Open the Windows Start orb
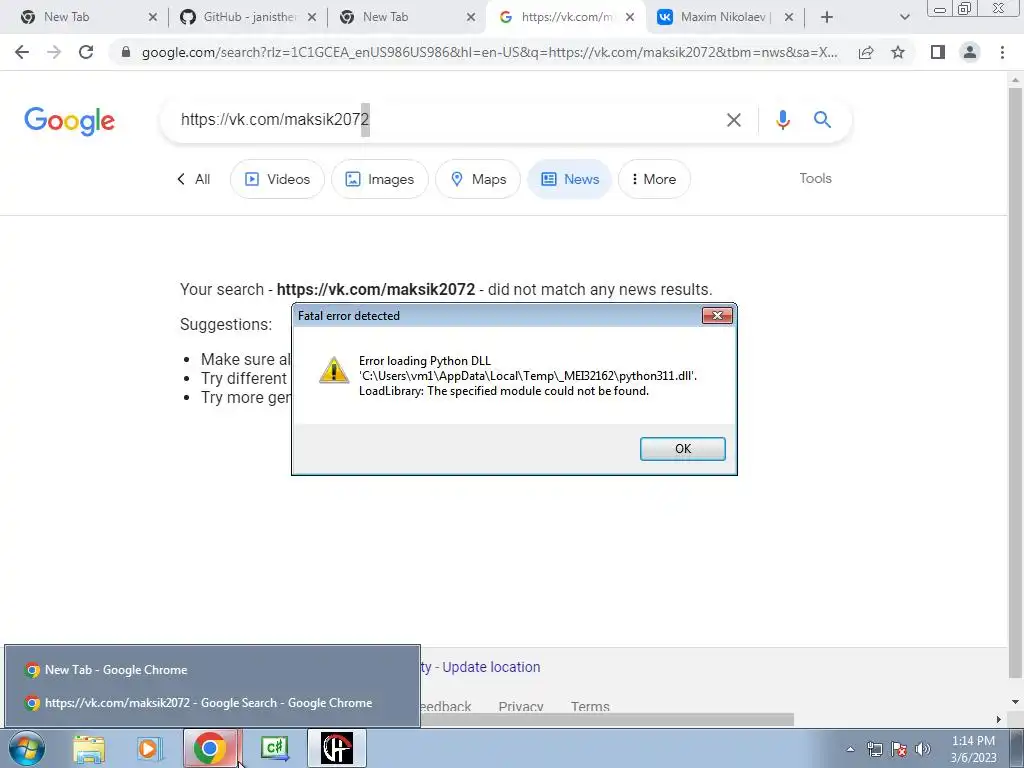 [x=26, y=748]
